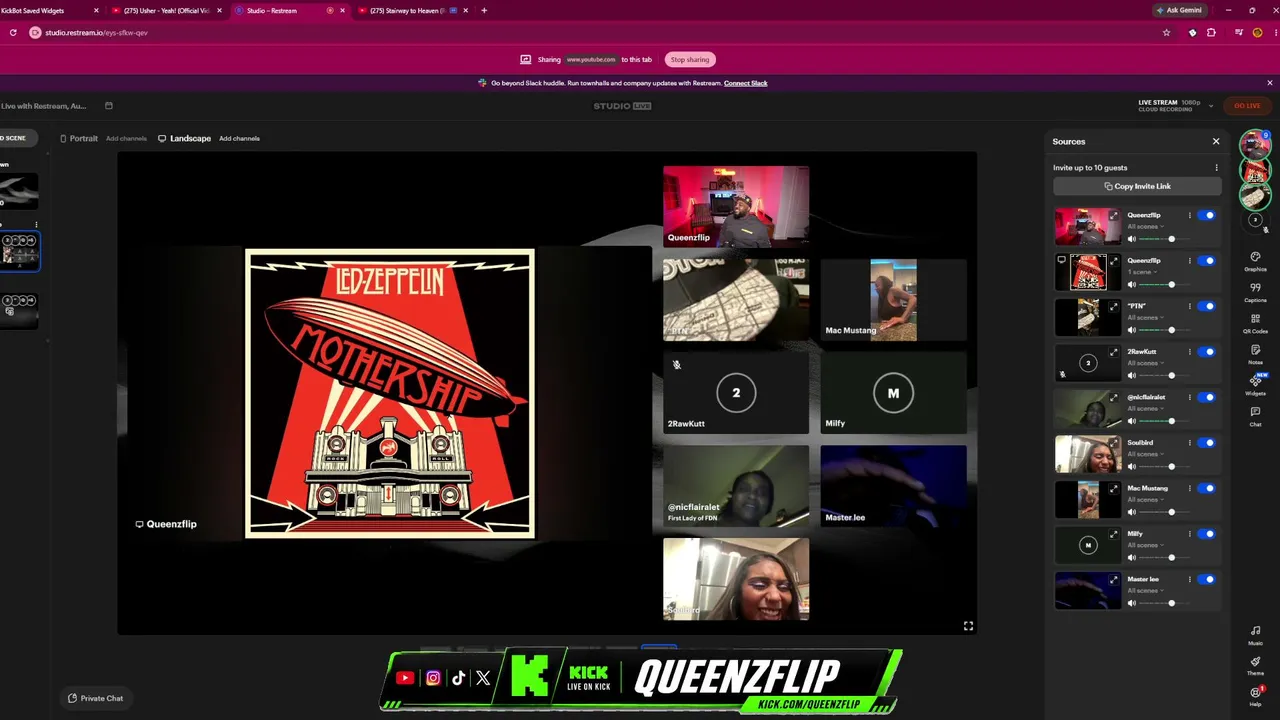The image size is (1280, 720).
Task: Open the Music panel
Action: tap(1255, 635)
